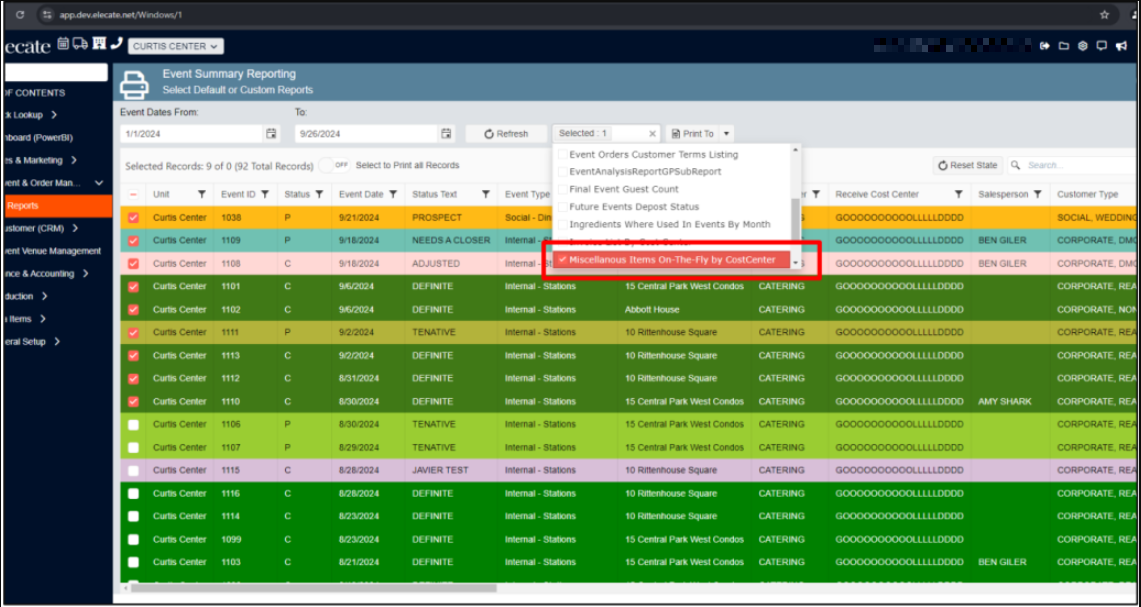This screenshot has width=1141, height=607.
Task: Open the Event Dates From calendar picker
Action: tap(271, 134)
